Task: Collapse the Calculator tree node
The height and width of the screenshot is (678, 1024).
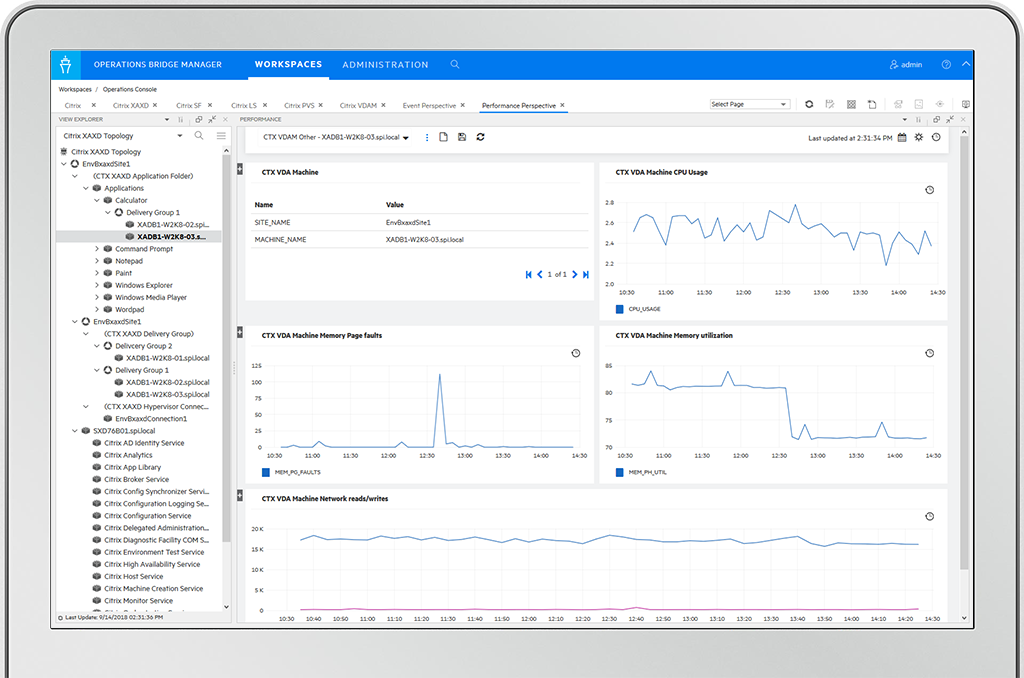Action: point(97,201)
